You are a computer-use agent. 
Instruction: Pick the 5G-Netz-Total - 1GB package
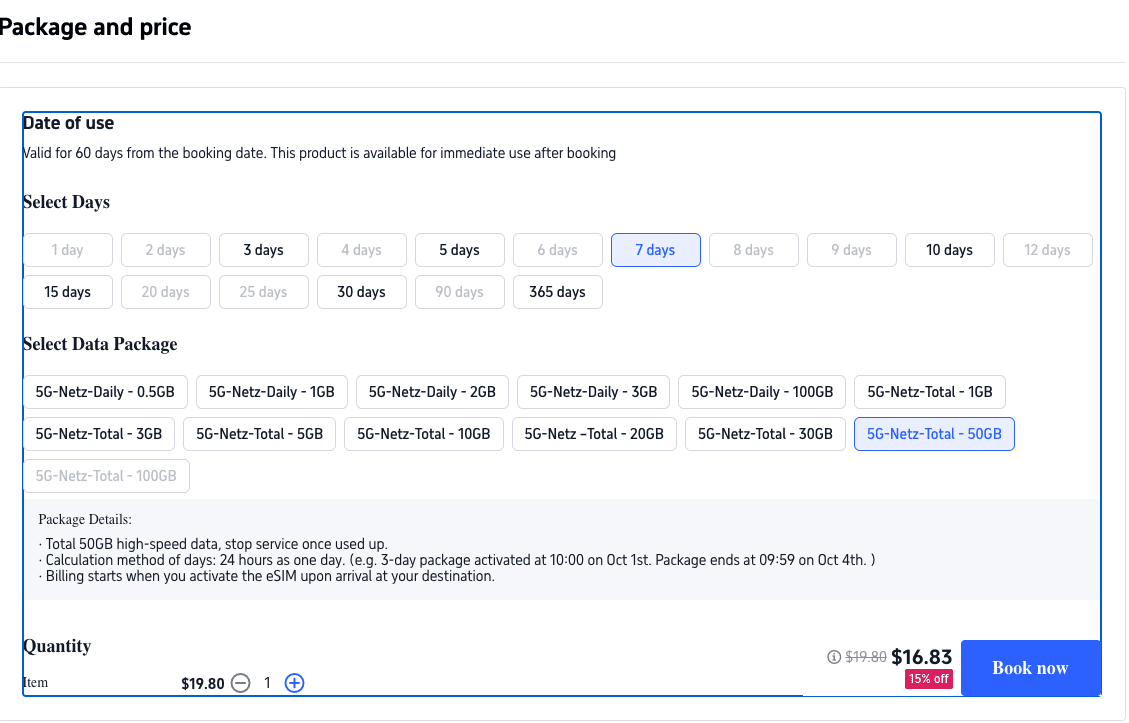(x=930, y=392)
